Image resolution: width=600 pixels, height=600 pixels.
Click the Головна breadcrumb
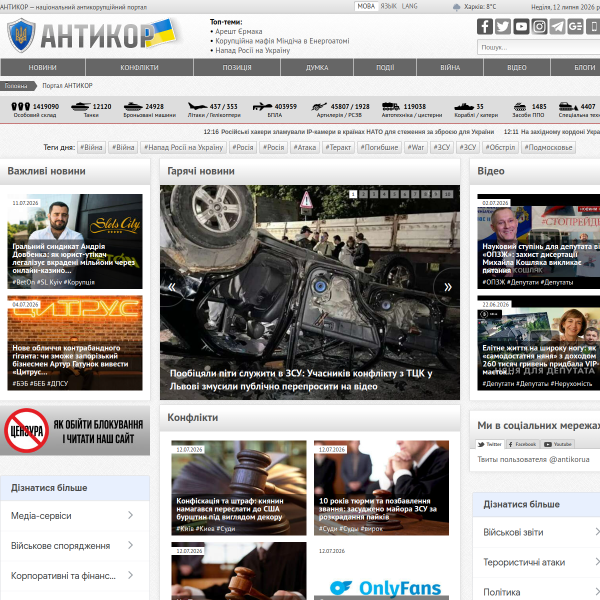click(16, 86)
